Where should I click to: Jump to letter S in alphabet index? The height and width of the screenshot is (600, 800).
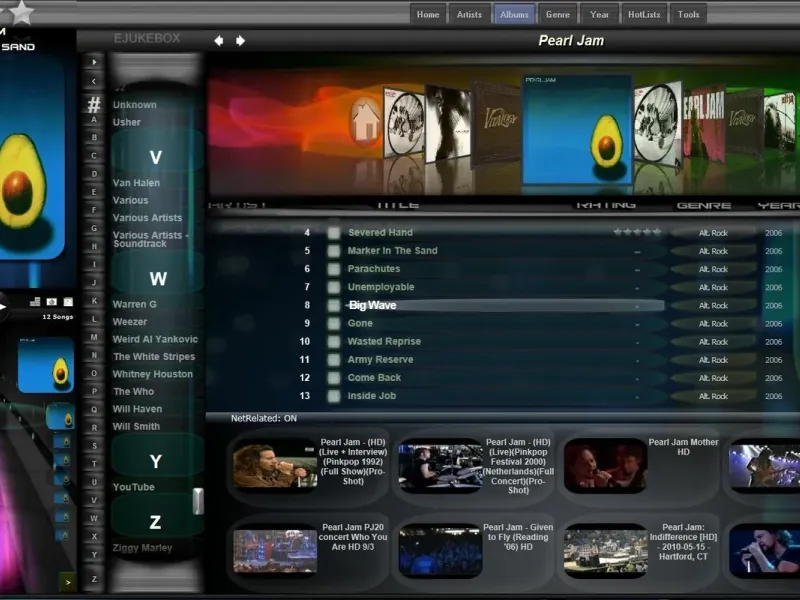[x=94, y=446]
